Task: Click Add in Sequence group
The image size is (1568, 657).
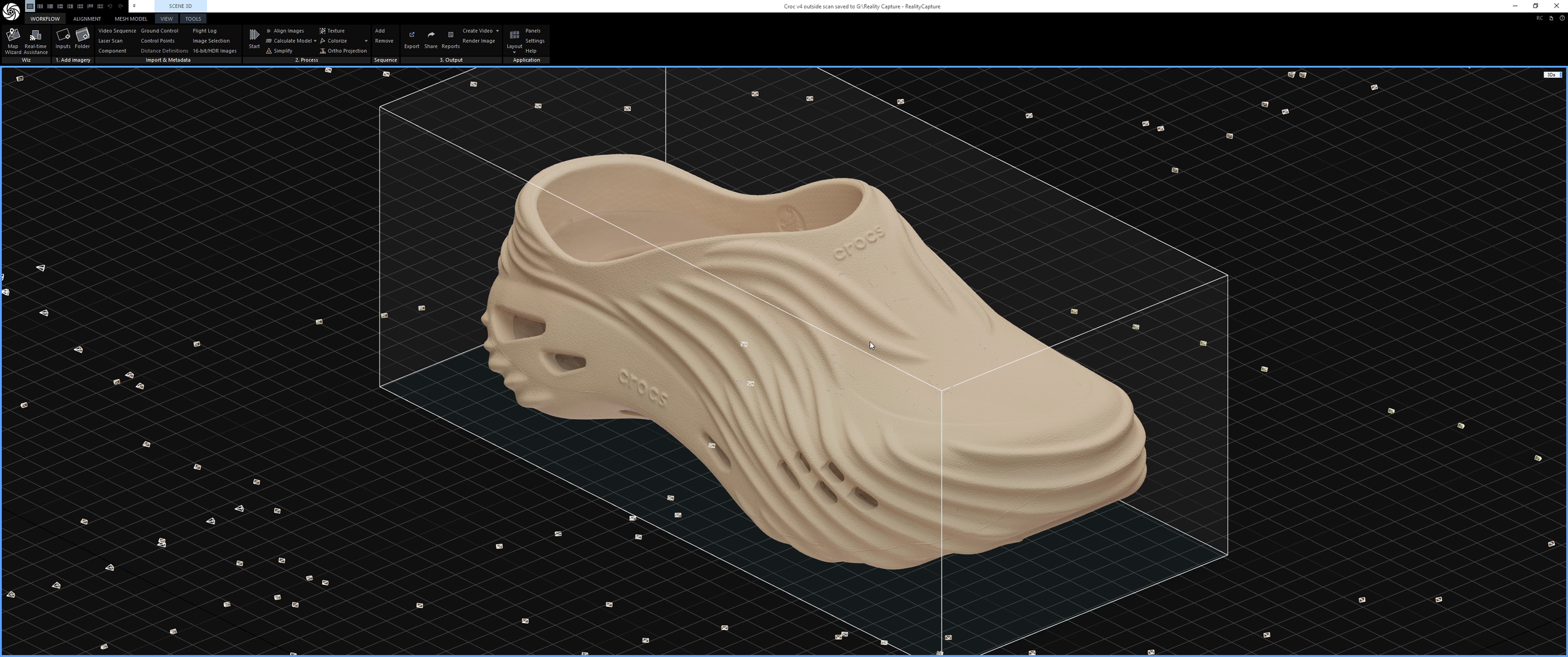Action: tap(380, 31)
